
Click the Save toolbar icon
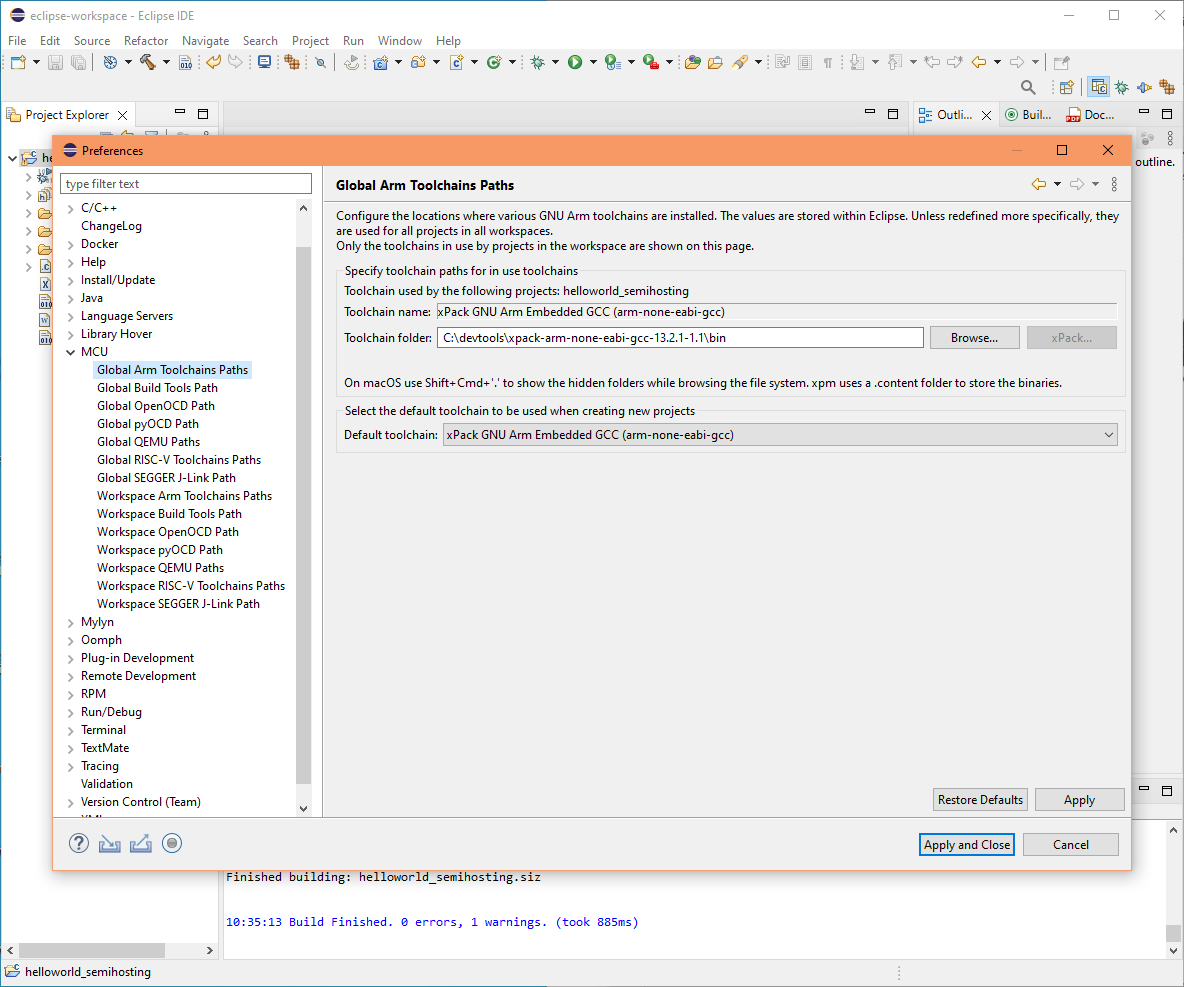54,61
